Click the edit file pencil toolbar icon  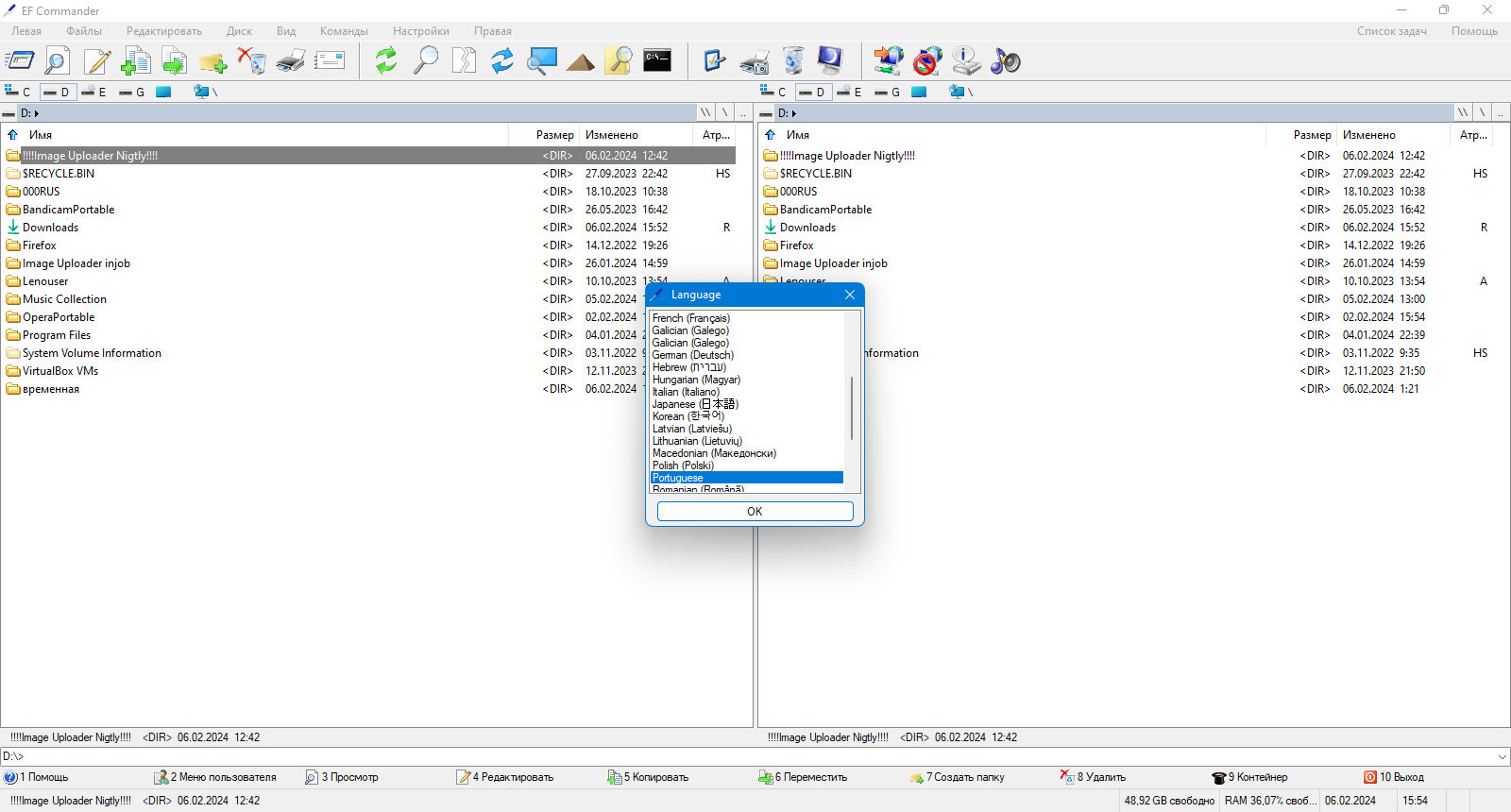pyautogui.click(x=97, y=61)
